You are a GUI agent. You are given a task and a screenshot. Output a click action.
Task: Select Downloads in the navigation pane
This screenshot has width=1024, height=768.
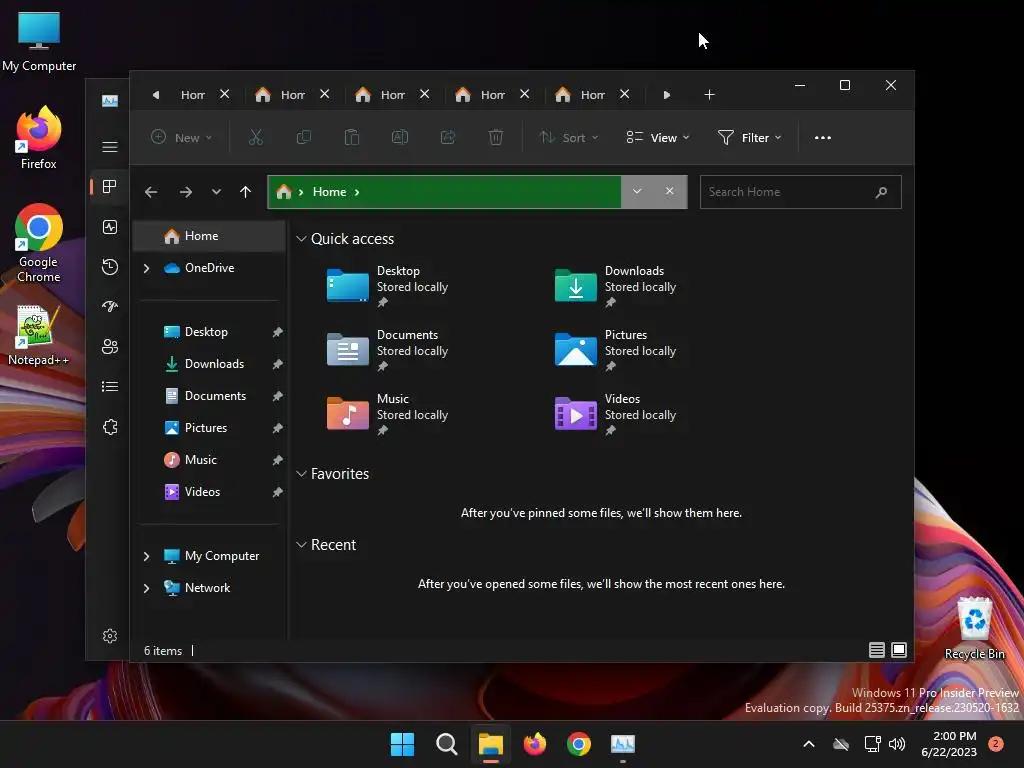coord(209,364)
